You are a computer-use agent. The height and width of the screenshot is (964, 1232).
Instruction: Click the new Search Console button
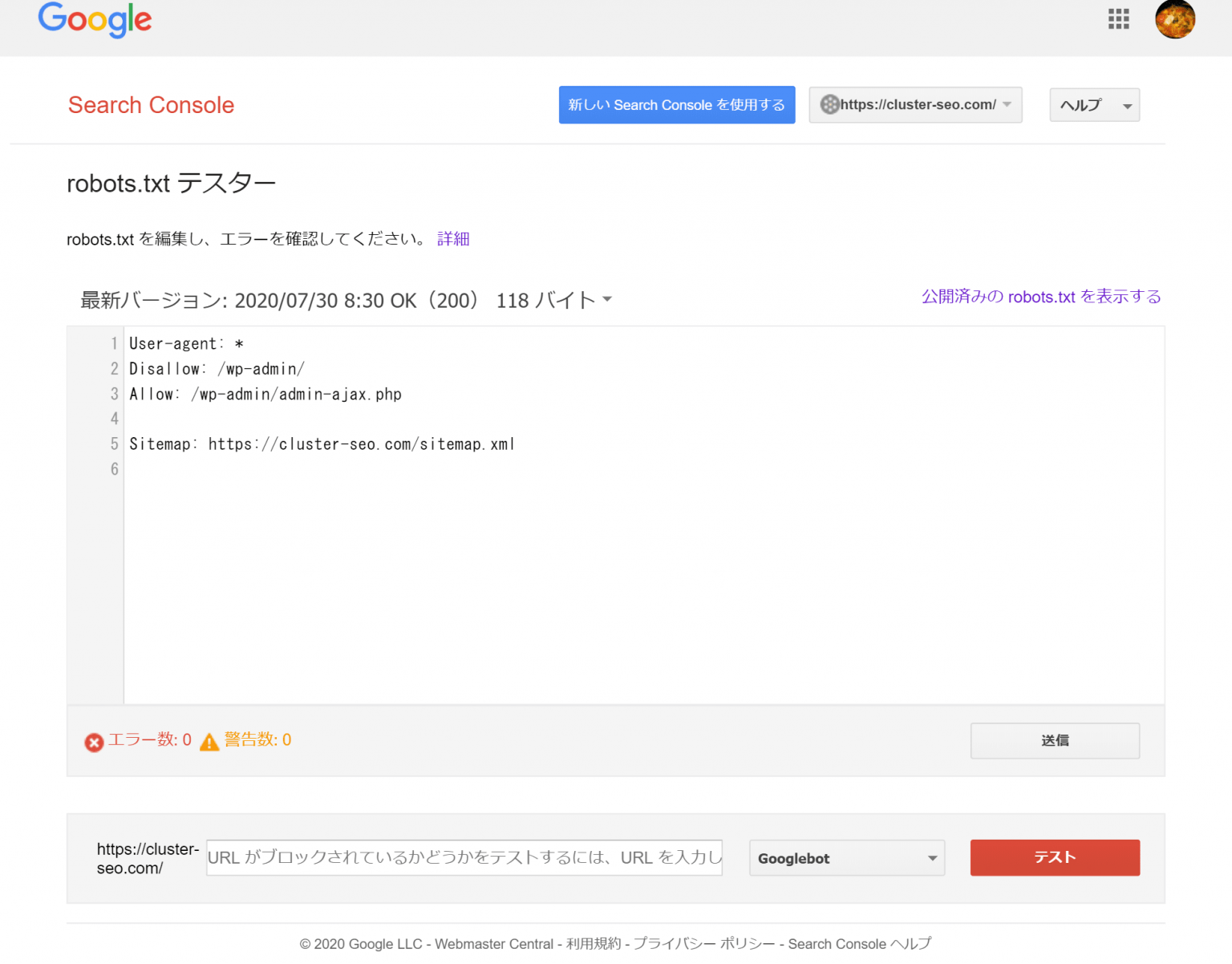(x=676, y=105)
